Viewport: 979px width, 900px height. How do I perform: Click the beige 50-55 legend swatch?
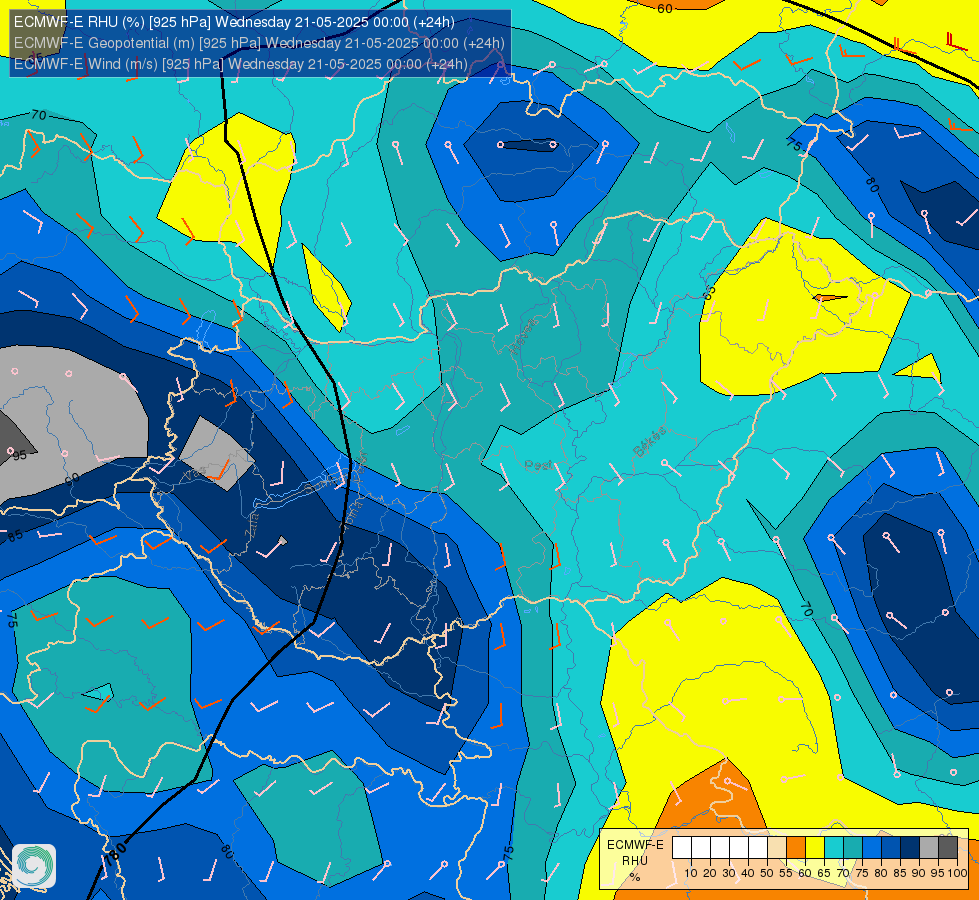777,847
